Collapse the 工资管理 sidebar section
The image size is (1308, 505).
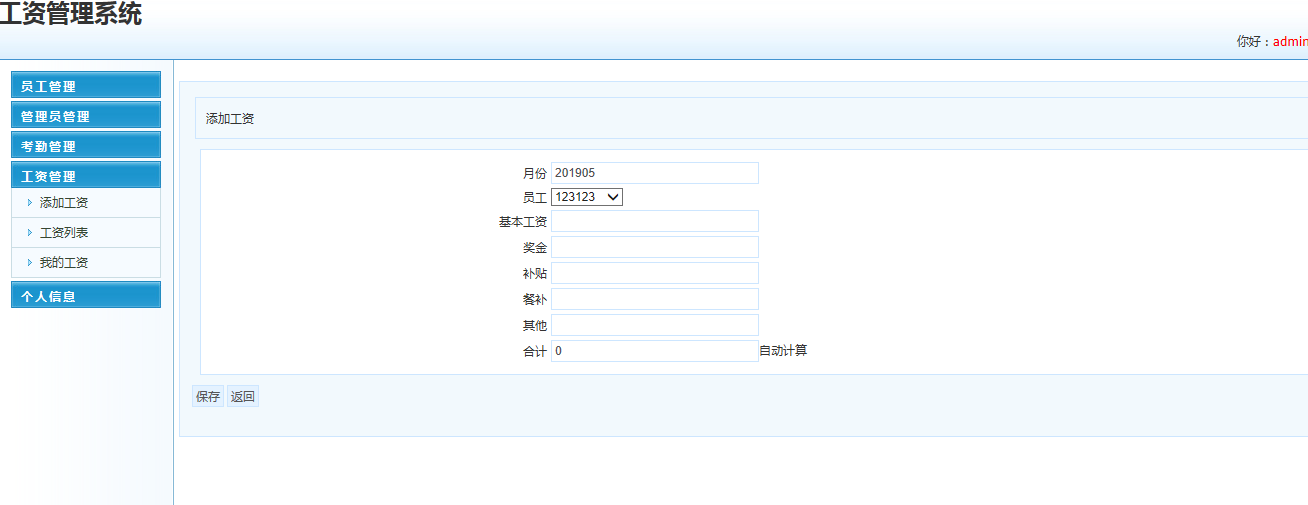pyautogui.click(x=86, y=176)
